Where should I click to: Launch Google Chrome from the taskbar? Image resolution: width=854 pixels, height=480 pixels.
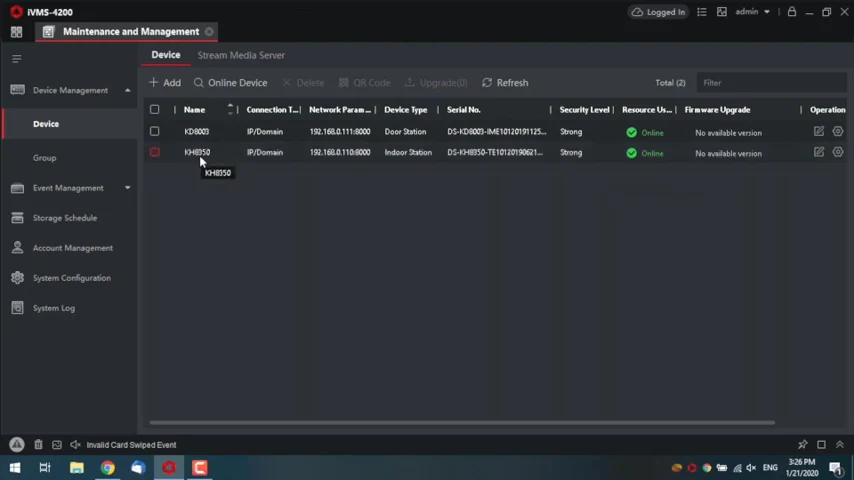pyautogui.click(x=107, y=467)
